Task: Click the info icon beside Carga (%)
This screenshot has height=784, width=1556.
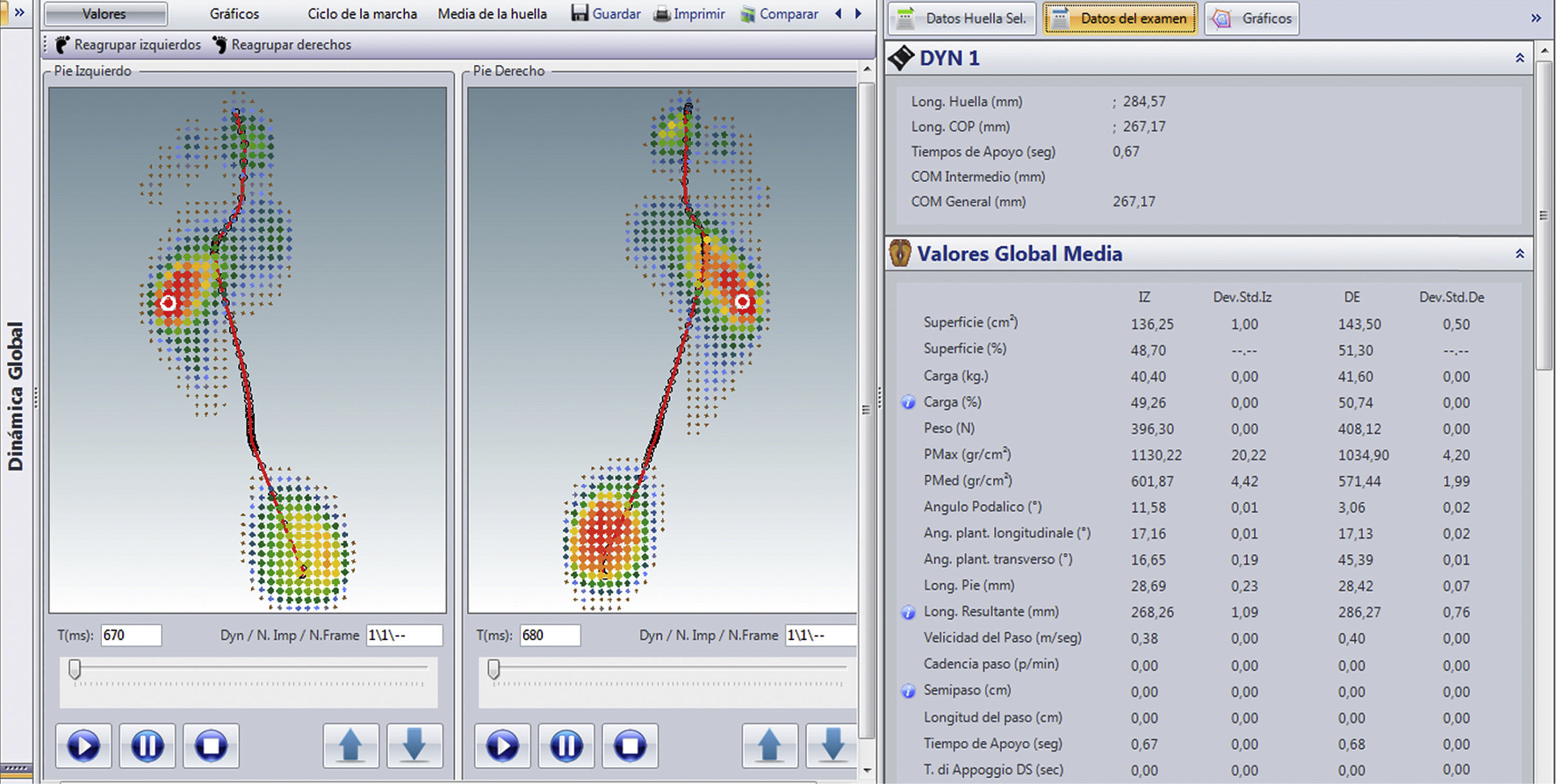Action: (x=907, y=402)
